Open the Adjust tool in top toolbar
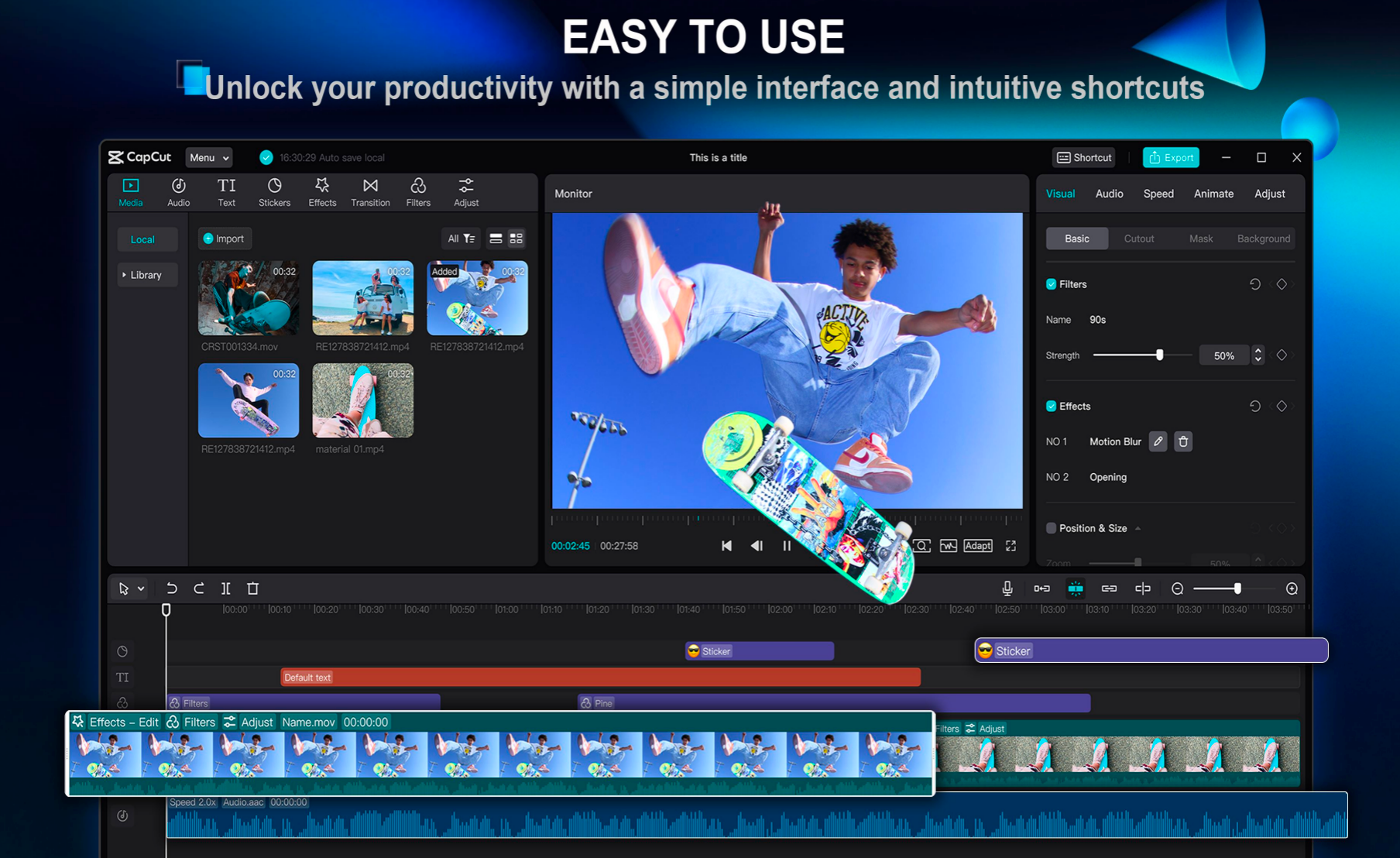 [466, 192]
